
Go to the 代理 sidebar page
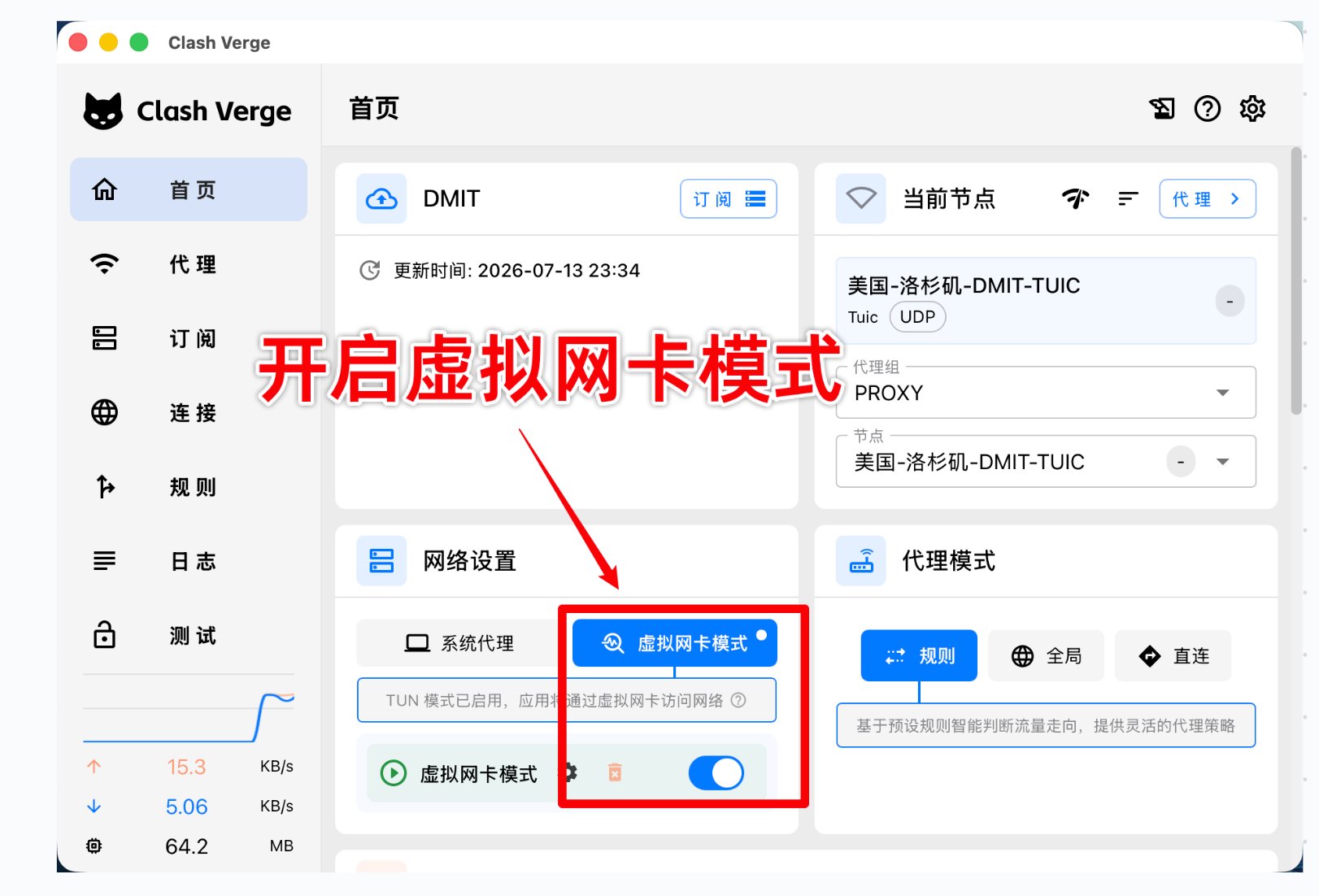(x=188, y=264)
